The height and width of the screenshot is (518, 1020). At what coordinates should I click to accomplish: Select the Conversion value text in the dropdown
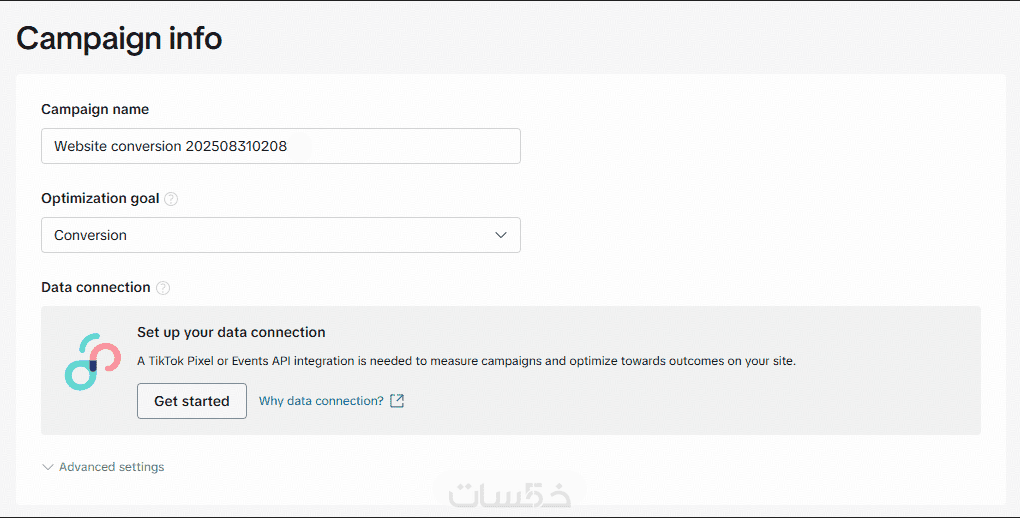91,236
